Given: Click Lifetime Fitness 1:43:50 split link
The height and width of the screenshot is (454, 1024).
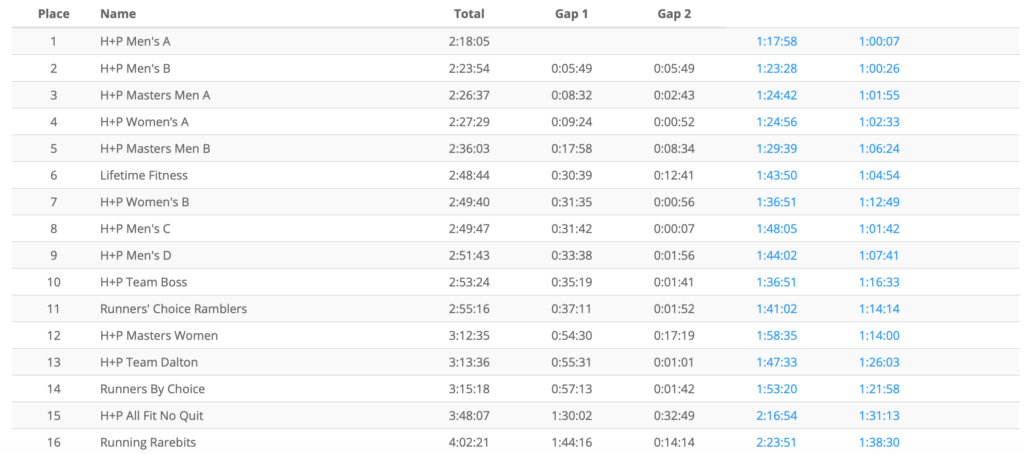Looking at the screenshot, I should click(x=776, y=175).
